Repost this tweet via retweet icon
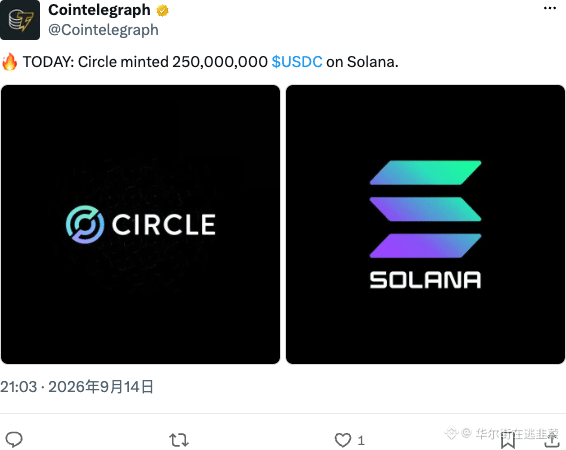 point(179,440)
